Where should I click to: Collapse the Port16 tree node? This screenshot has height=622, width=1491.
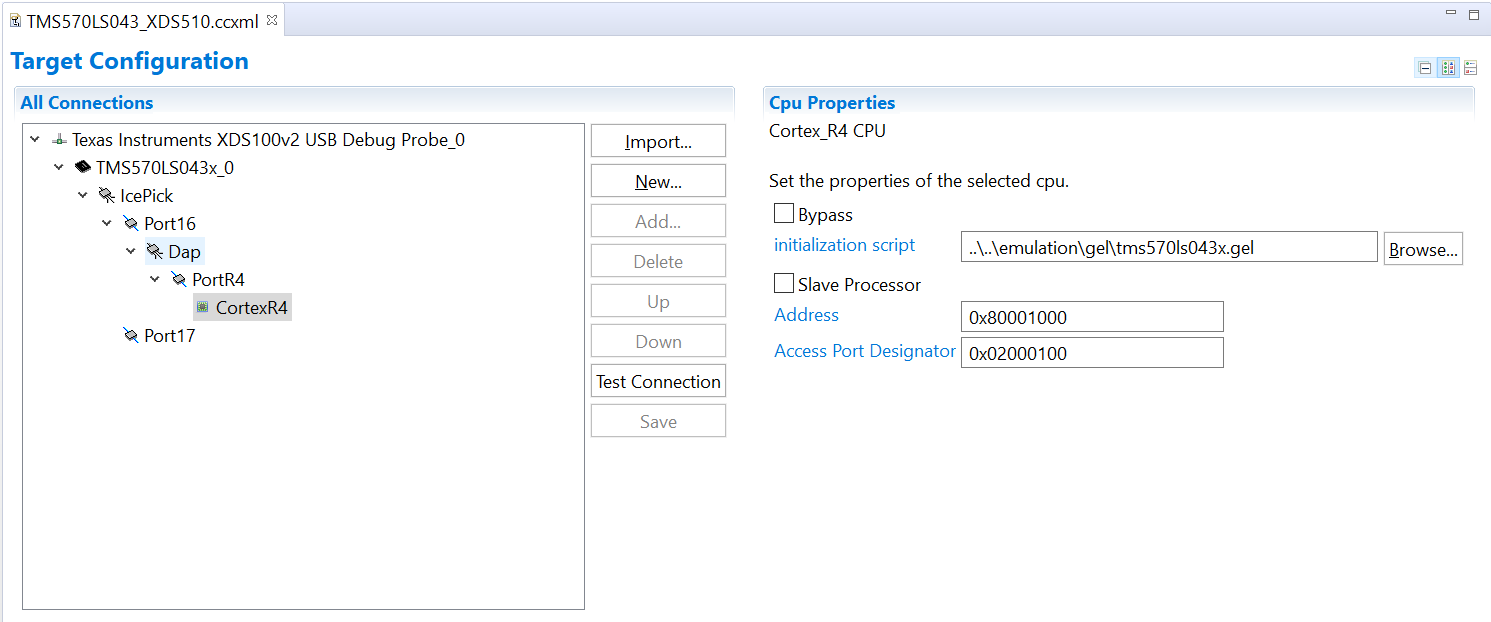(x=107, y=224)
